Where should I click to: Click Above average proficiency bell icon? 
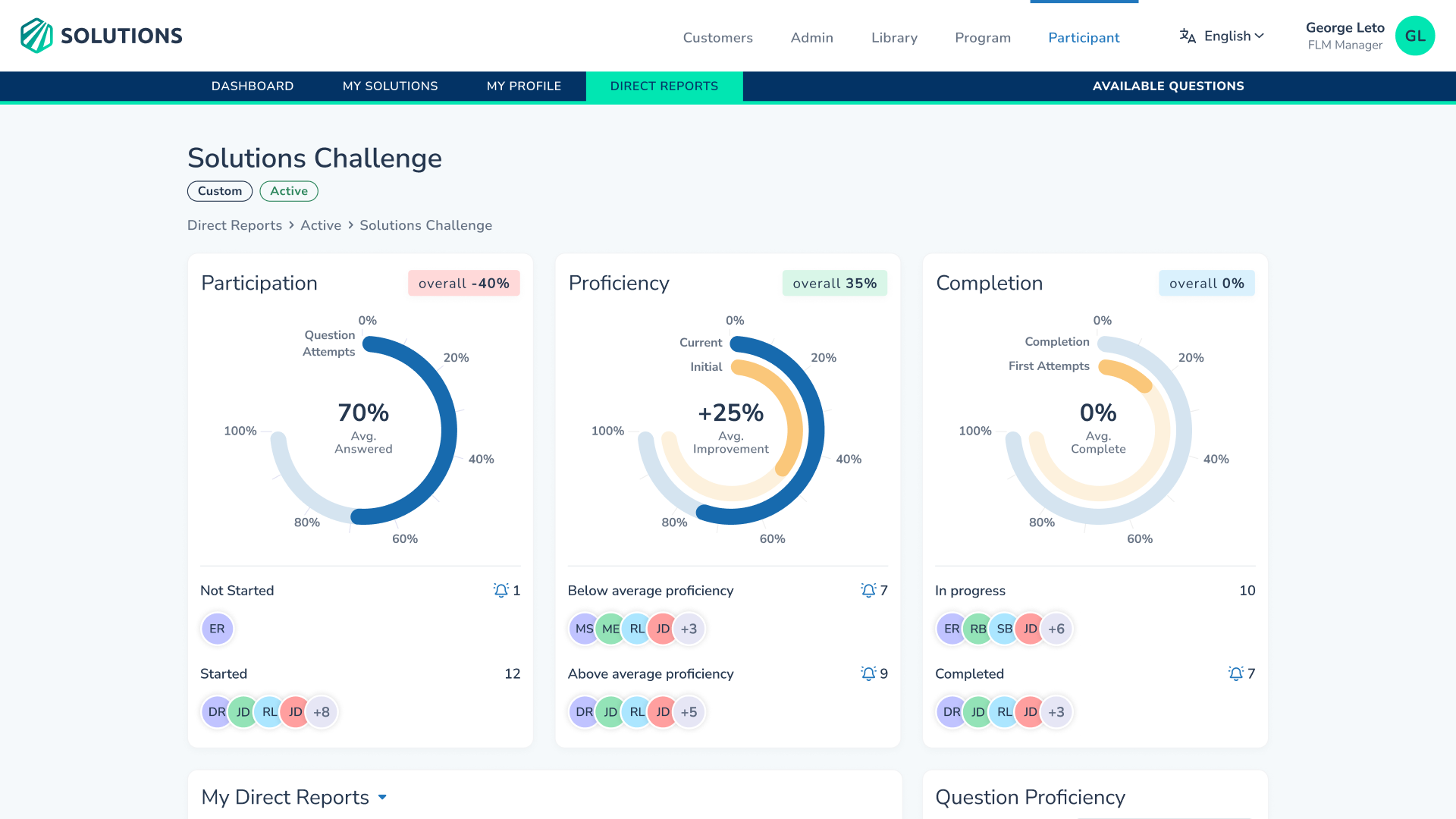pyautogui.click(x=868, y=673)
